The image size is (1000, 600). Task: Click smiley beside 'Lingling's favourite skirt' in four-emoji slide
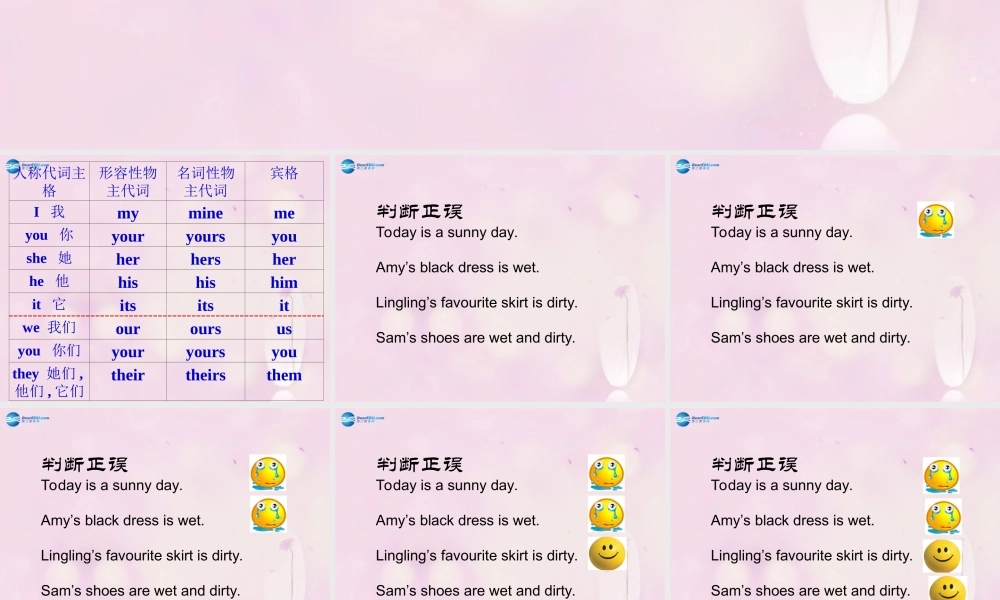click(942, 556)
